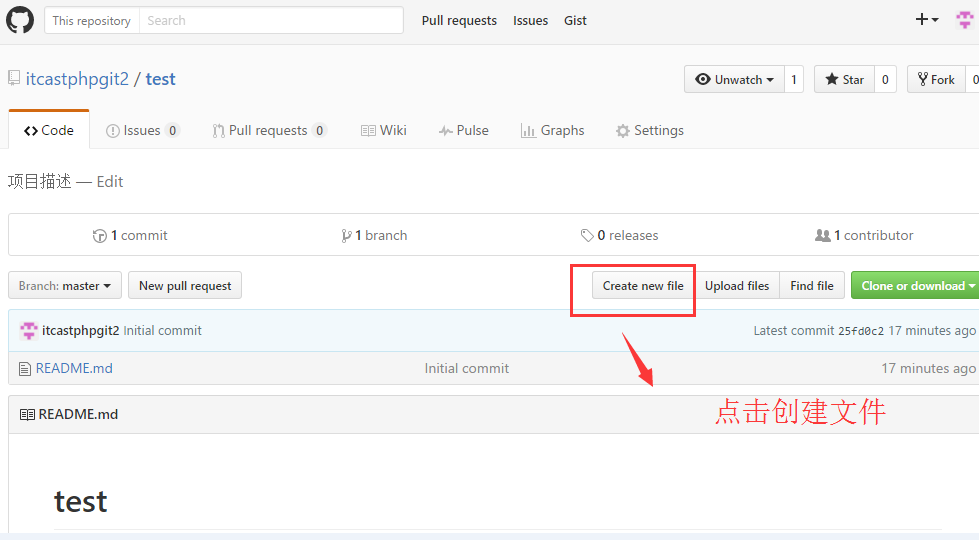Open the Graphs tab
Screen dimensions: 979x540
553,130
